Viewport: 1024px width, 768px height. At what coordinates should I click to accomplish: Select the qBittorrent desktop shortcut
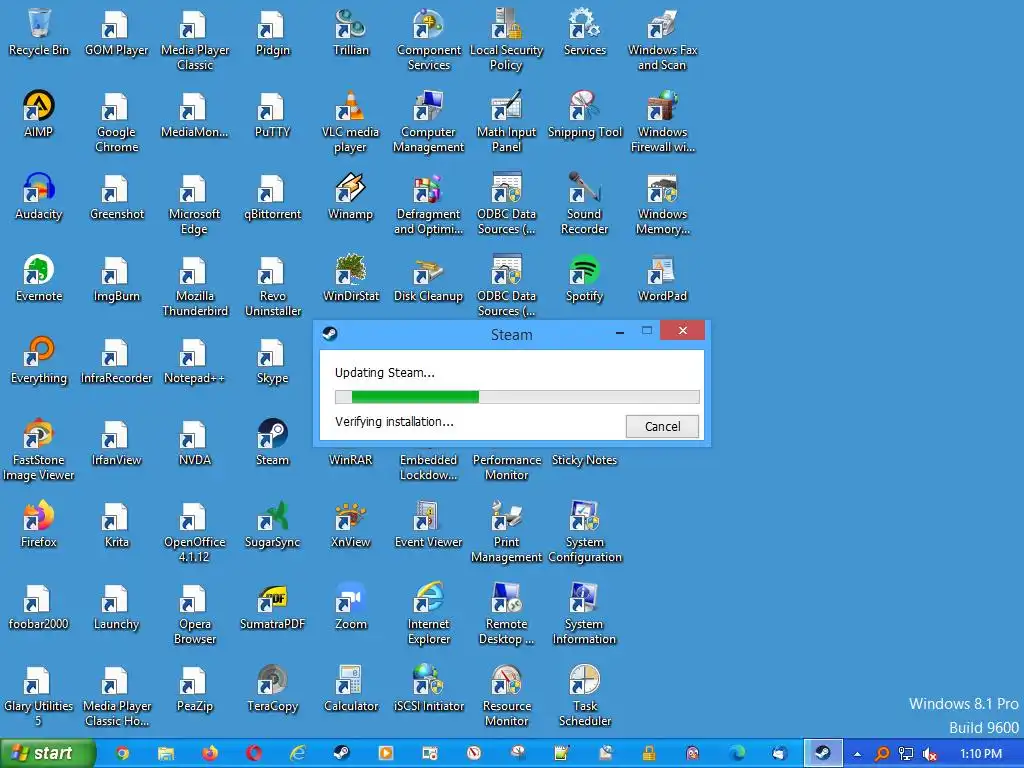coord(272,196)
